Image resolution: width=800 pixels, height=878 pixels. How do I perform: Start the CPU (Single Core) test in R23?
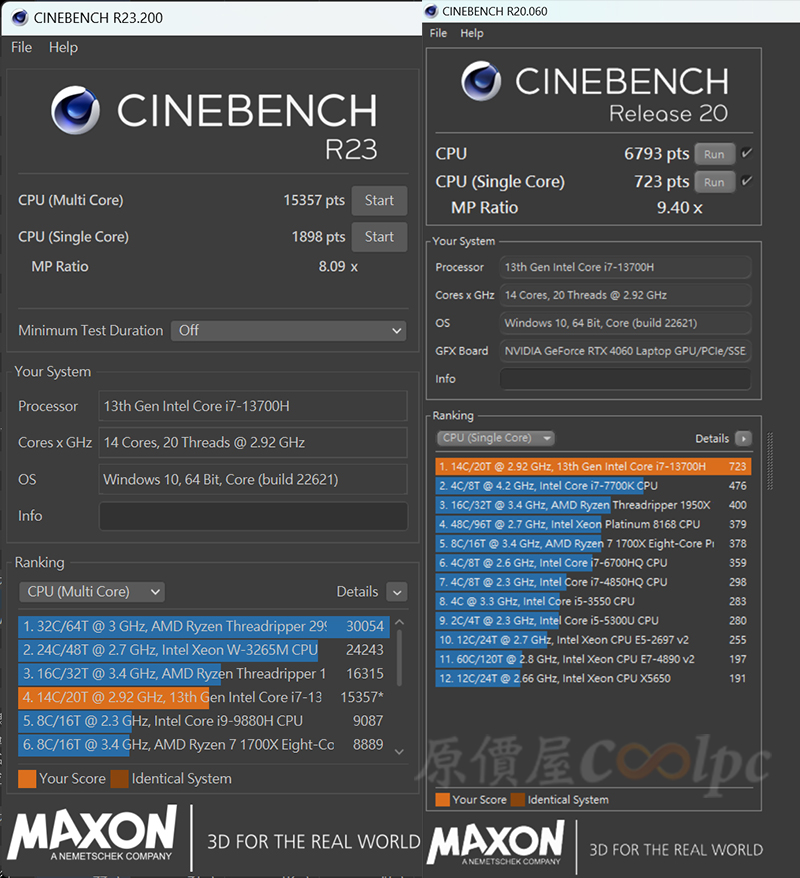[x=379, y=237]
